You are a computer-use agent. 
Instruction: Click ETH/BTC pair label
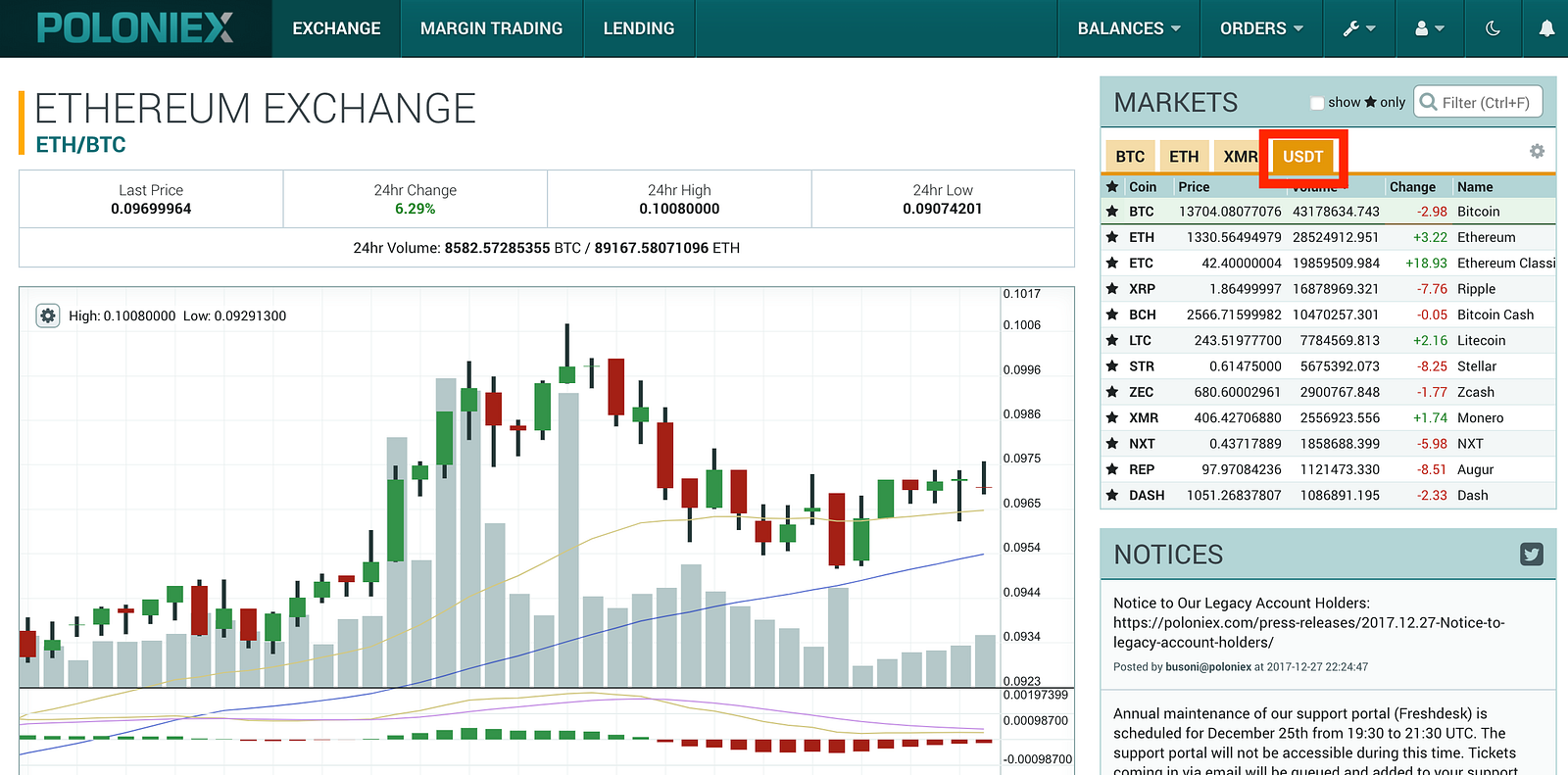coord(81,145)
